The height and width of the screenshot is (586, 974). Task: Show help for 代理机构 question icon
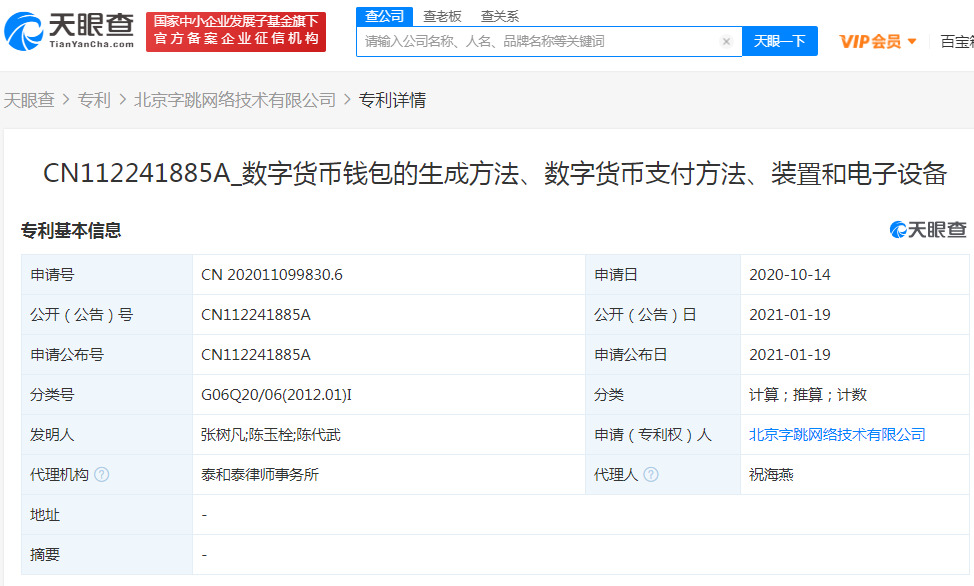101,475
